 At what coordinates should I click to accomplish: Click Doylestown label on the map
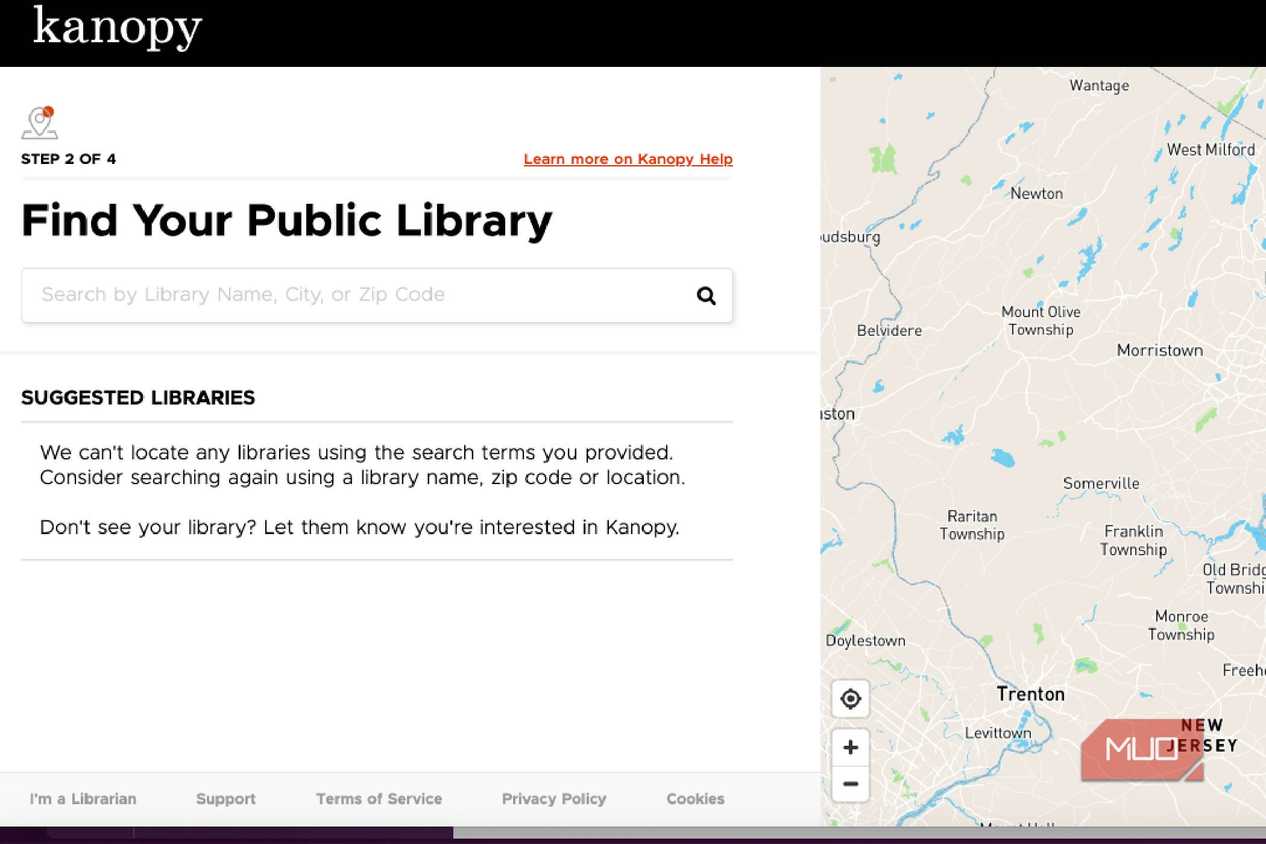pos(866,641)
